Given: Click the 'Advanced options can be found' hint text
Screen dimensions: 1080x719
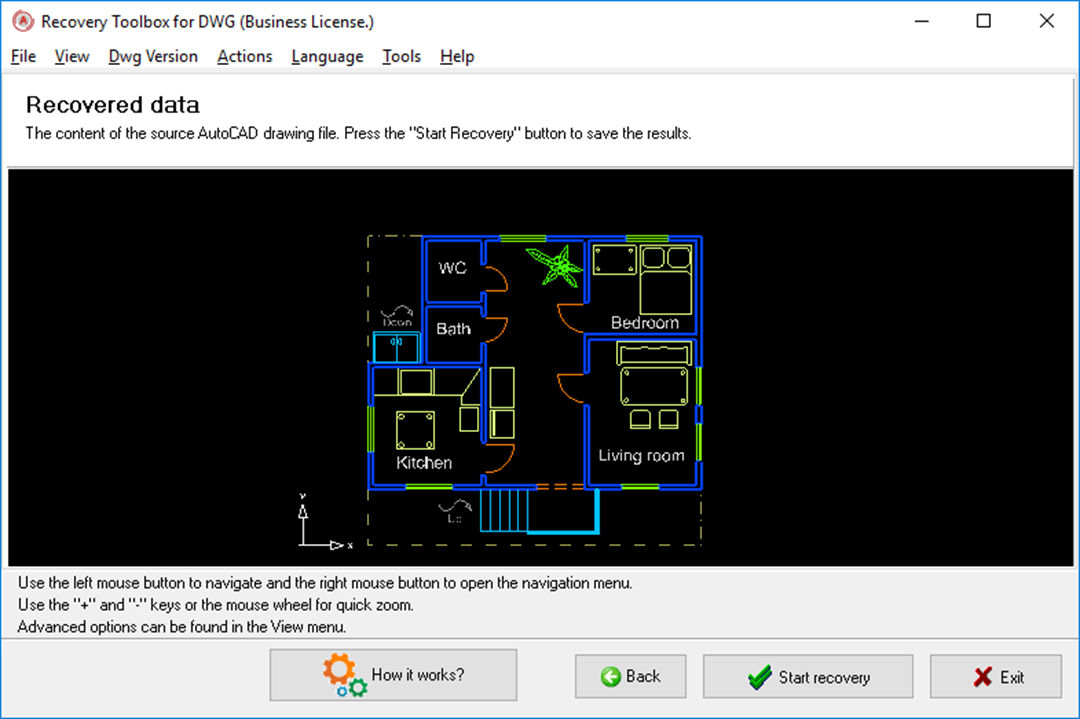Looking at the screenshot, I should click(x=182, y=627).
